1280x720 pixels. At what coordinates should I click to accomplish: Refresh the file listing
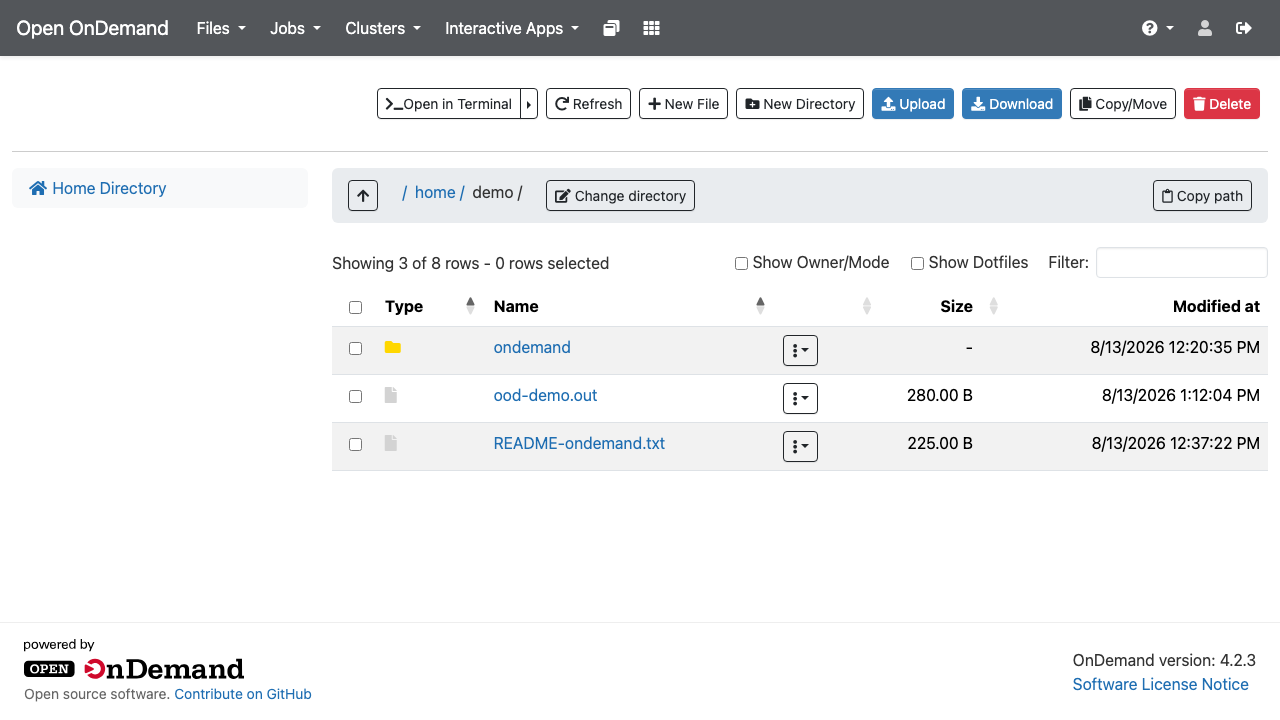click(x=588, y=104)
